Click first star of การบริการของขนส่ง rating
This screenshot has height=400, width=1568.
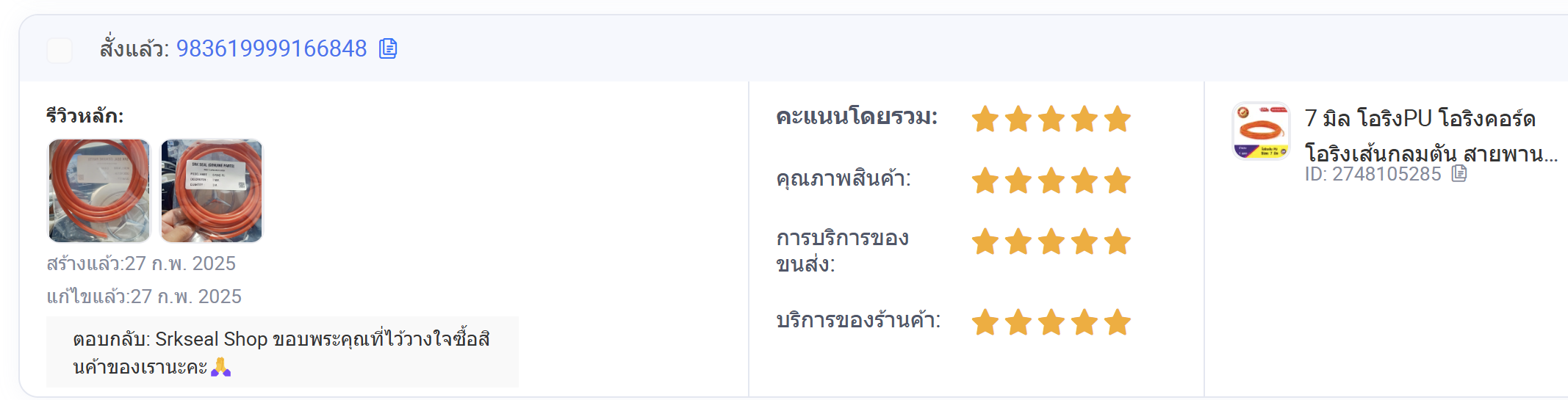(985, 241)
